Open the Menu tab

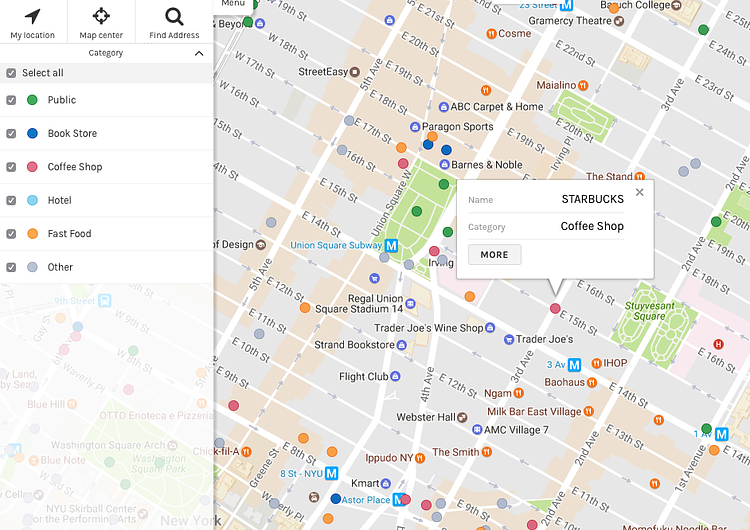point(233,4)
